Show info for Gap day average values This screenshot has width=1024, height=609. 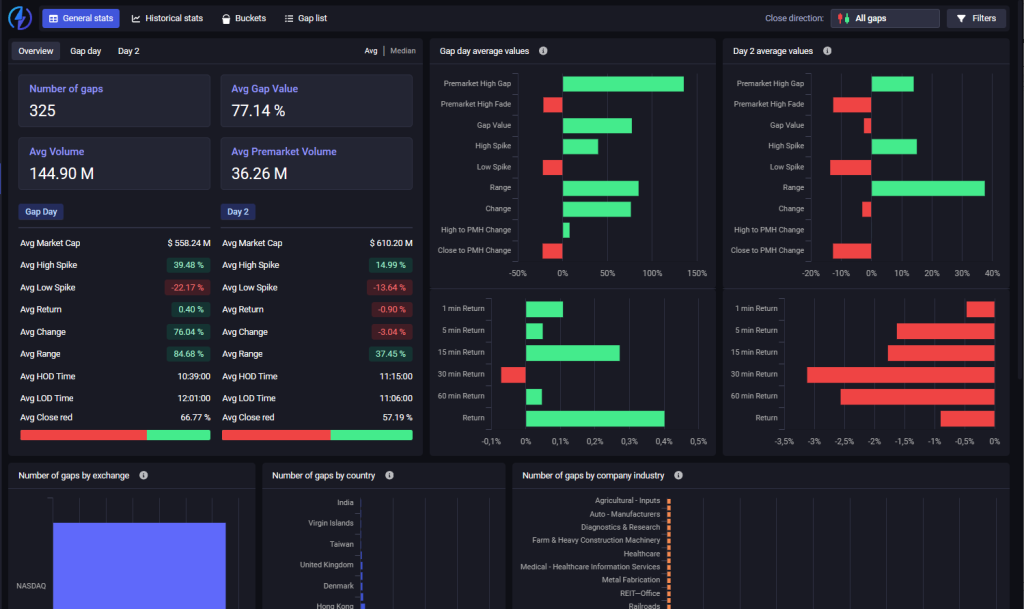coord(543,51)
